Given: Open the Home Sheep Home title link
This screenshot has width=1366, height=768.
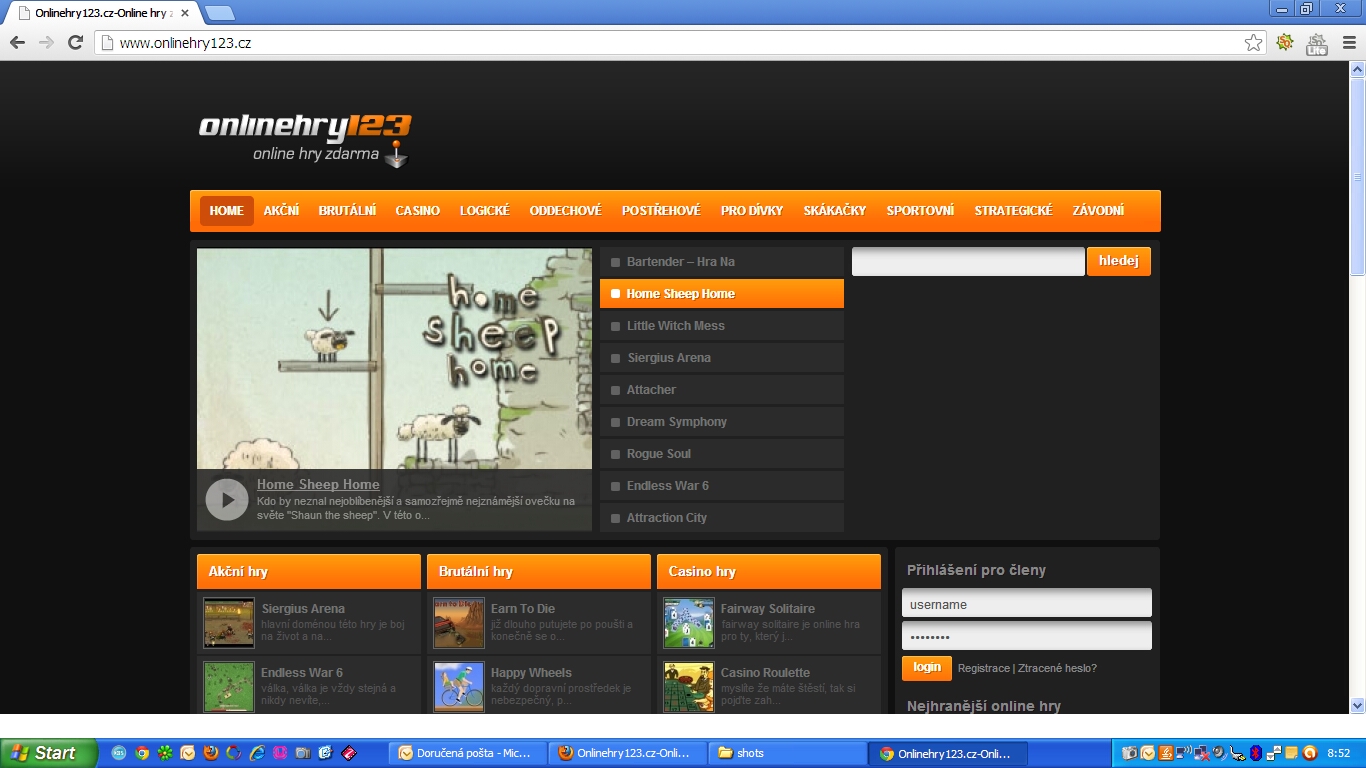Looking at the screenshot, I should coord(318,484).
